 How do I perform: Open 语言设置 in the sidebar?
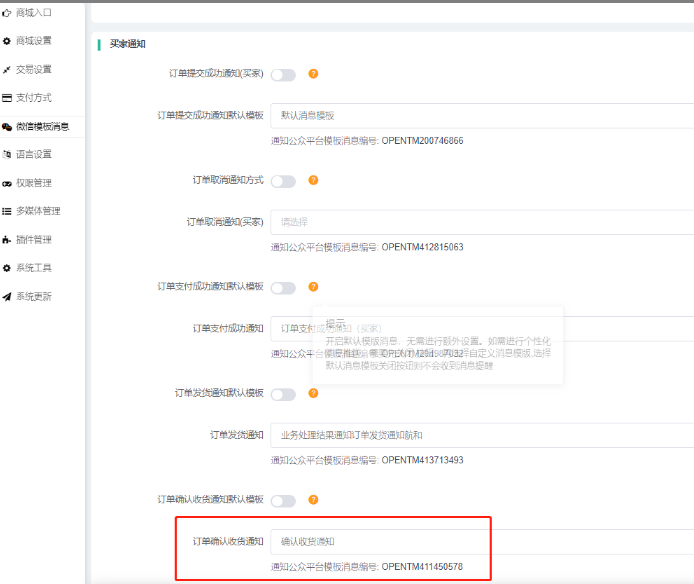click(34, 155)
